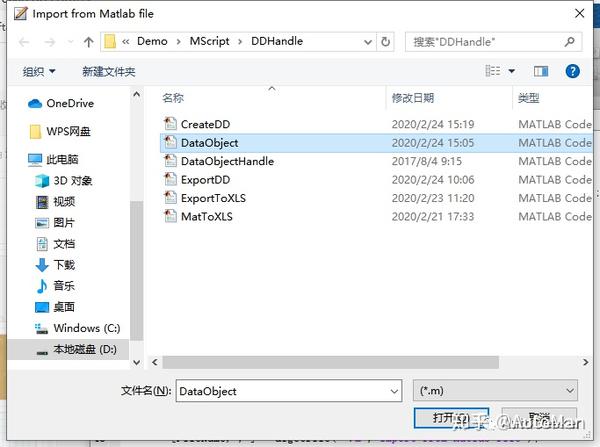Select the OneDrive cloud icon
Viewport: 600px width, 447px height.
35,103
